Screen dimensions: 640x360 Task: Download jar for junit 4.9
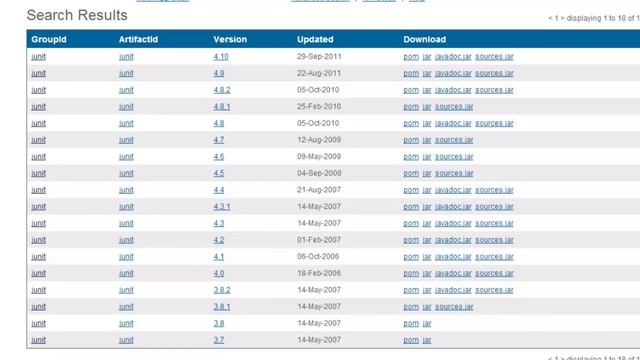427,73
